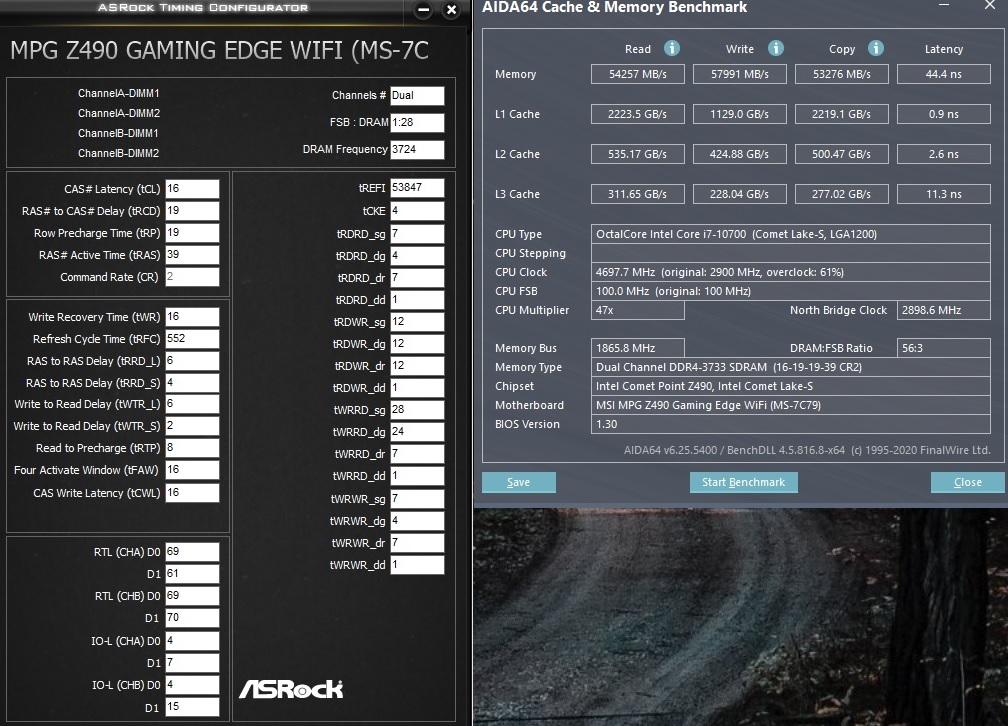Select the IO-L (CHB) D0 field
Screen dimensions: 1008x726
pos(192,685)
